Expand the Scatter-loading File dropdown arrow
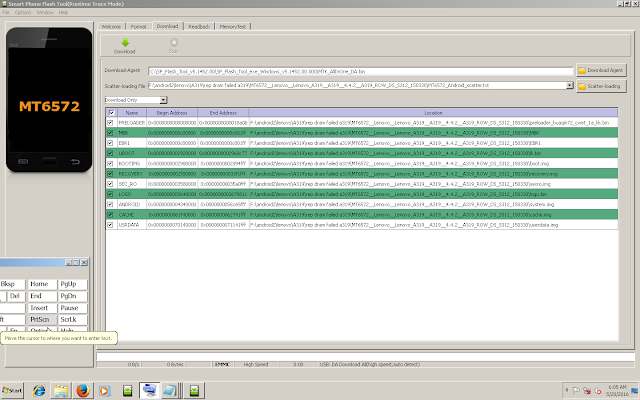 click(569, 85)
